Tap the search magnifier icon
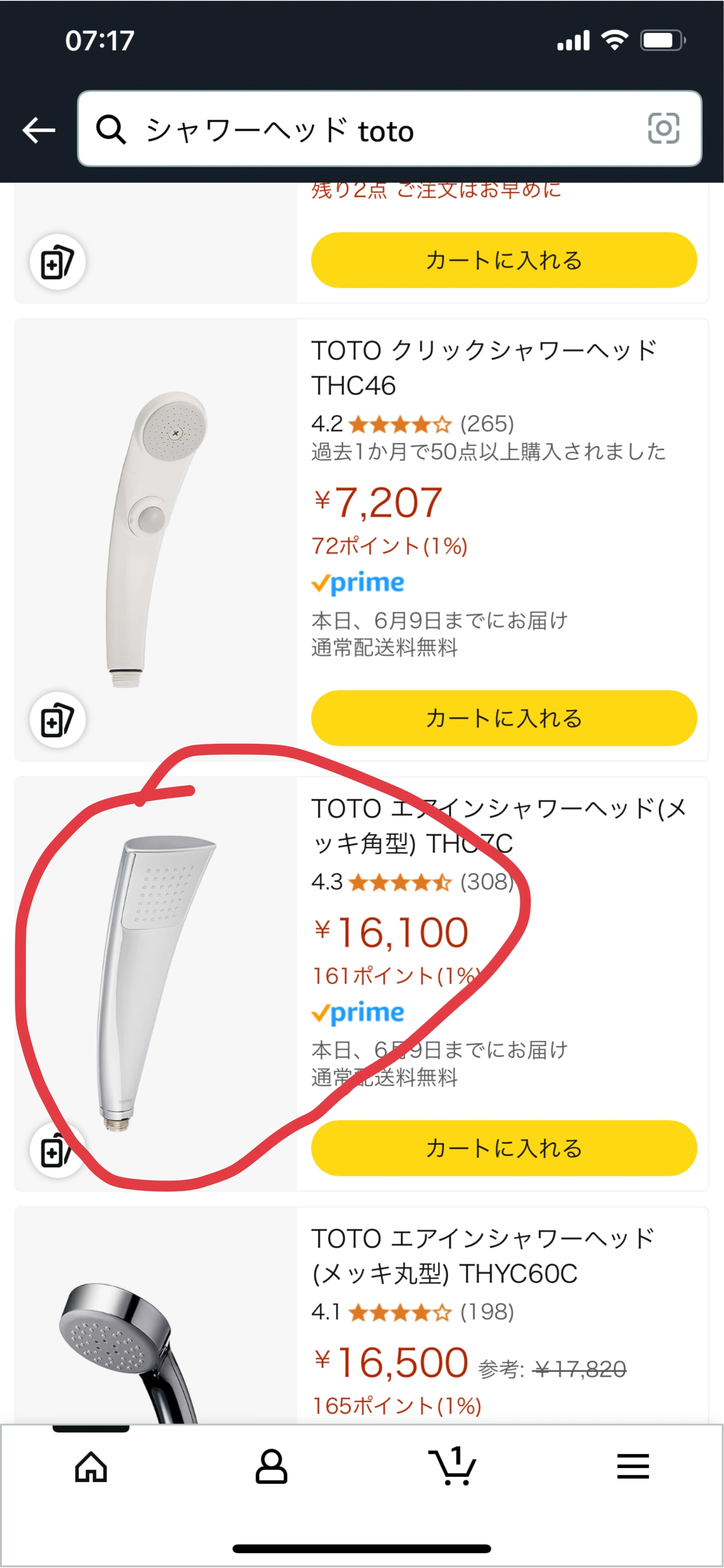 coord(111,130)
